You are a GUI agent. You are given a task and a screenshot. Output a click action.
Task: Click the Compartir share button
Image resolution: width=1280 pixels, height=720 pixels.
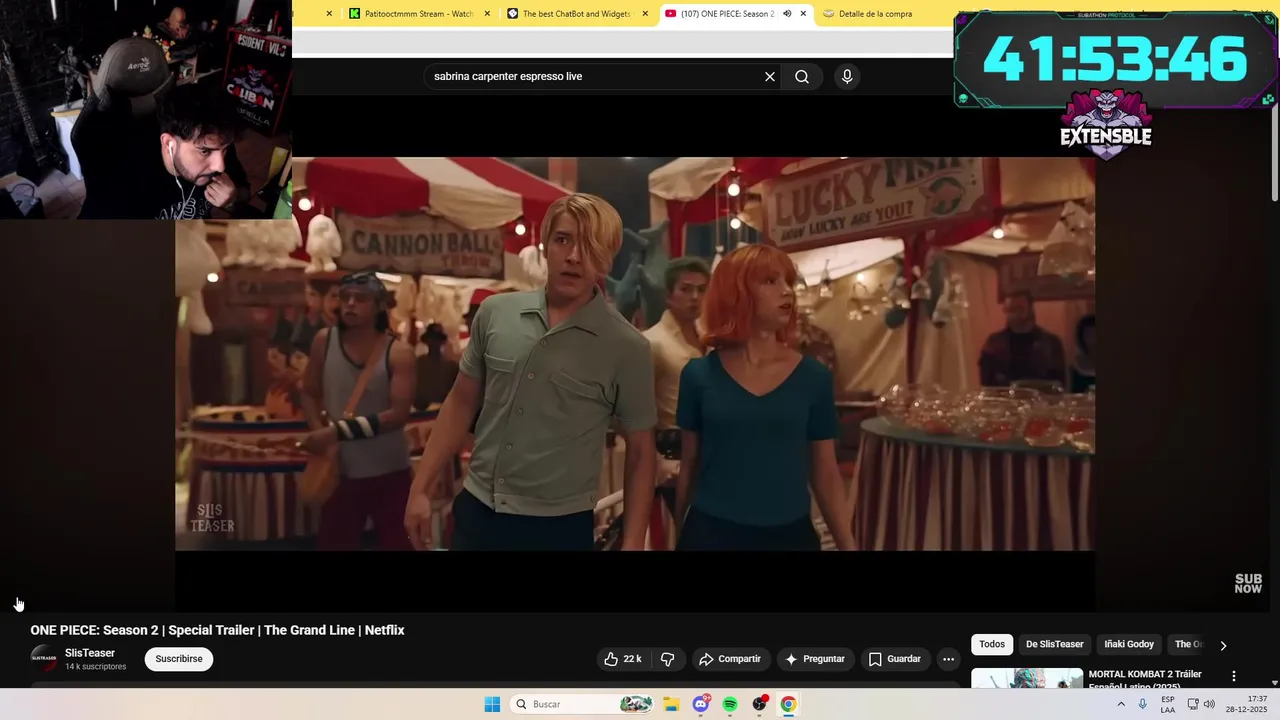730,659
